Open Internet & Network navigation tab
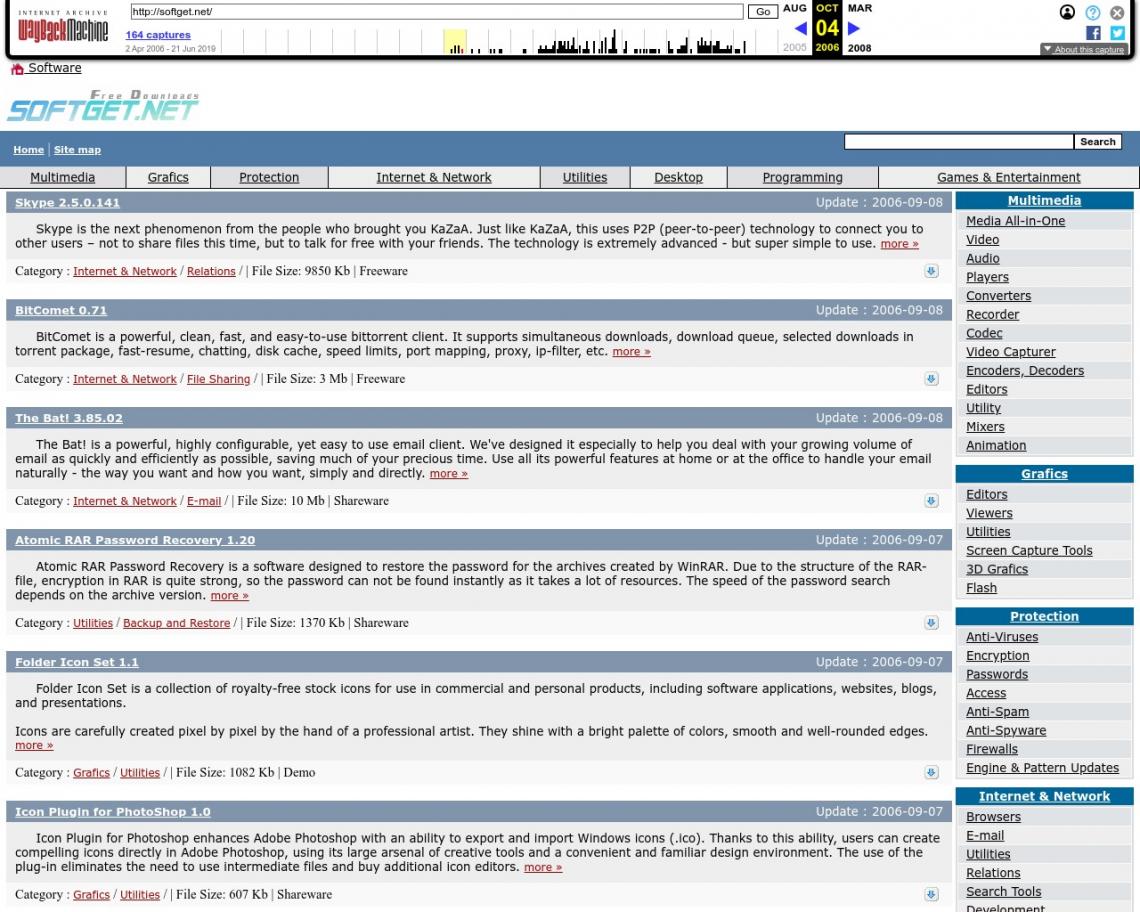This screenshot has width=1140, height=912. pyautogui.click(x=434, y=177)
